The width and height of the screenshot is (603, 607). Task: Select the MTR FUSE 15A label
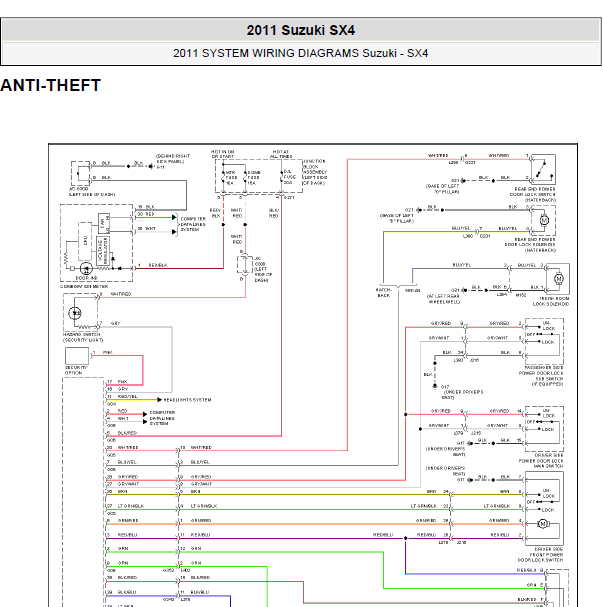[x=231, y=178]
